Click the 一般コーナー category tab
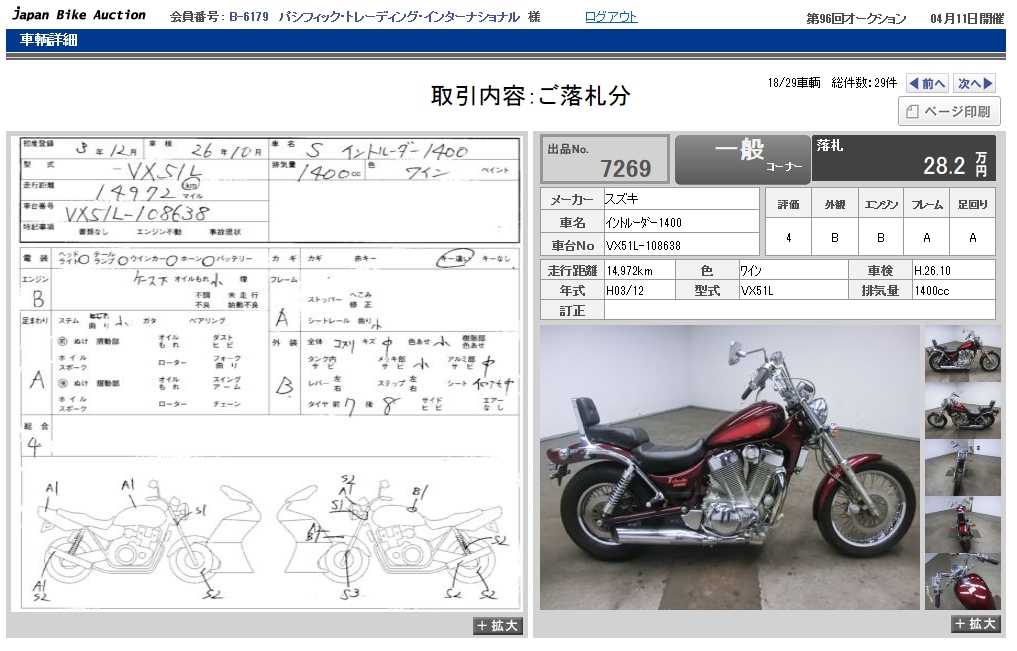Viewport: 1017px width, 651px height. point(742,160)
